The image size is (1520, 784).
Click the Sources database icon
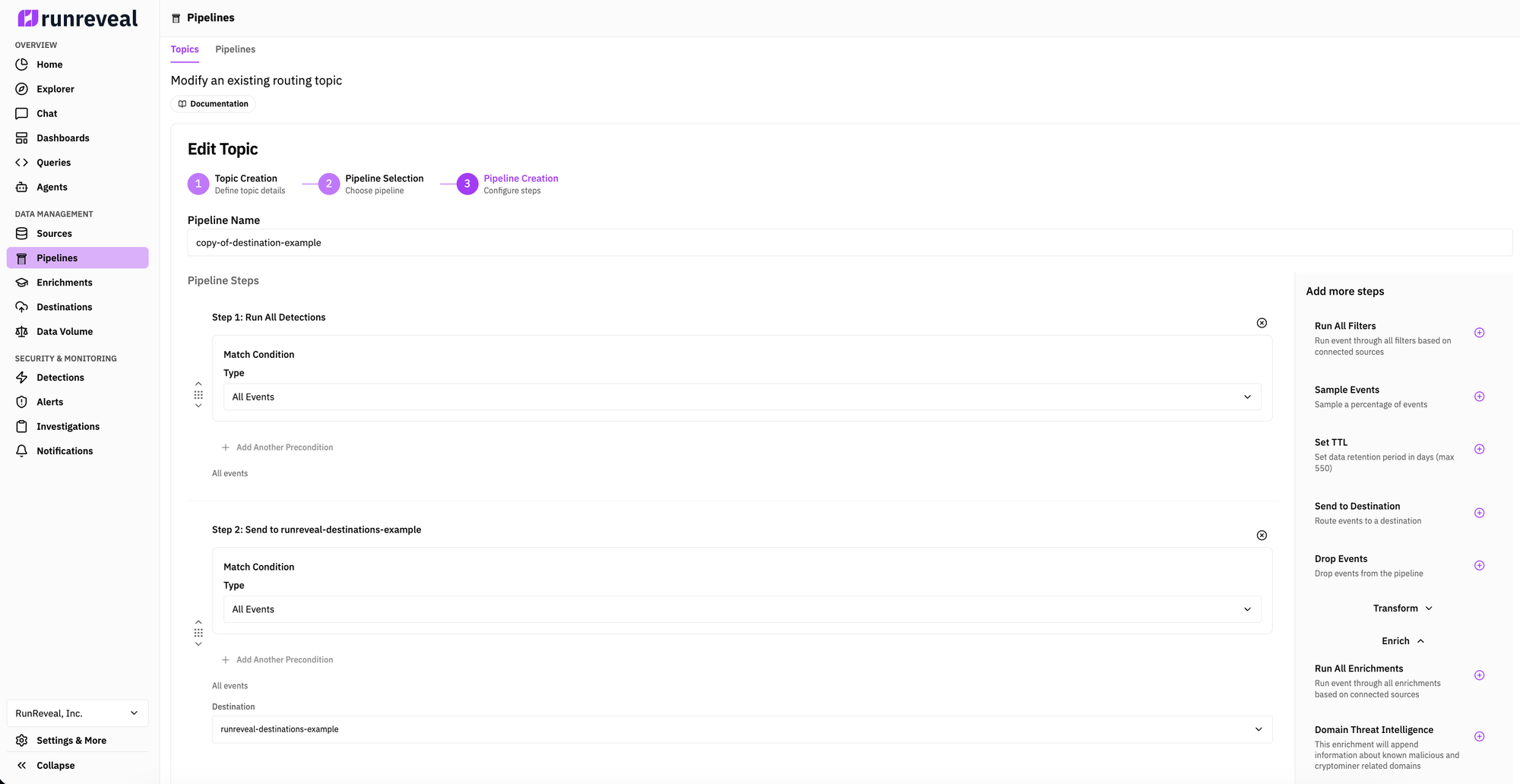tap(22, 233)
